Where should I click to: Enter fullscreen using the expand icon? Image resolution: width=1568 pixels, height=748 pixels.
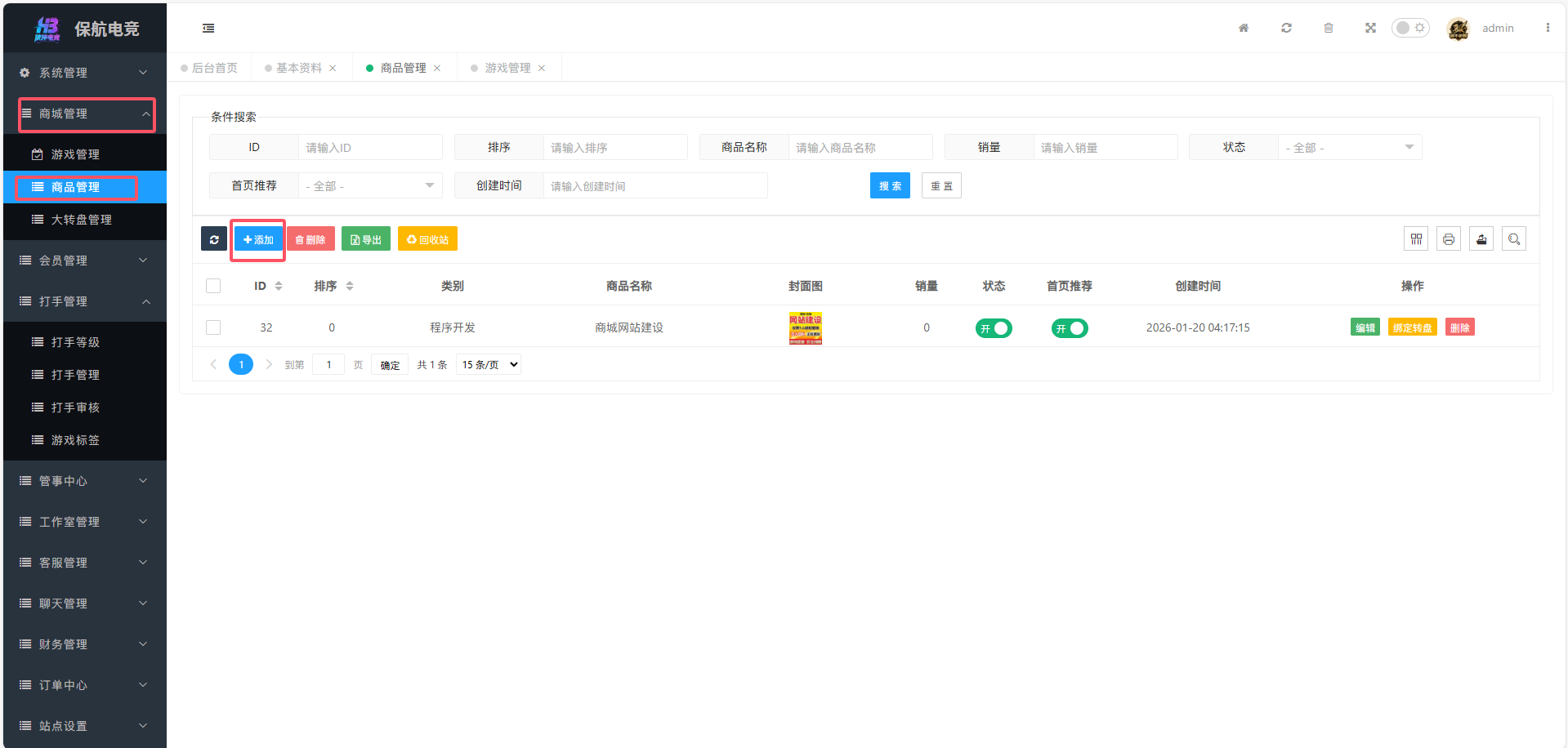coord(1370,28)
